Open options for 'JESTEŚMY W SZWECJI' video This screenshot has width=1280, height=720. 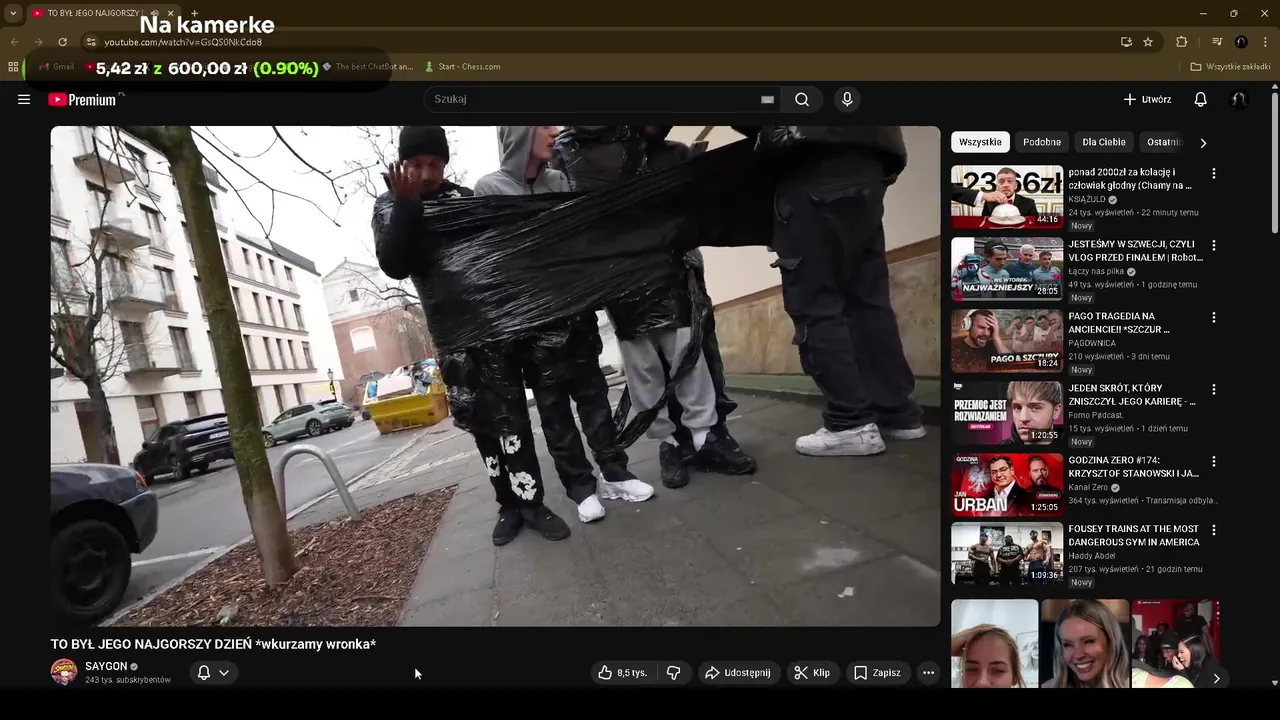[x=1214, y=245]
